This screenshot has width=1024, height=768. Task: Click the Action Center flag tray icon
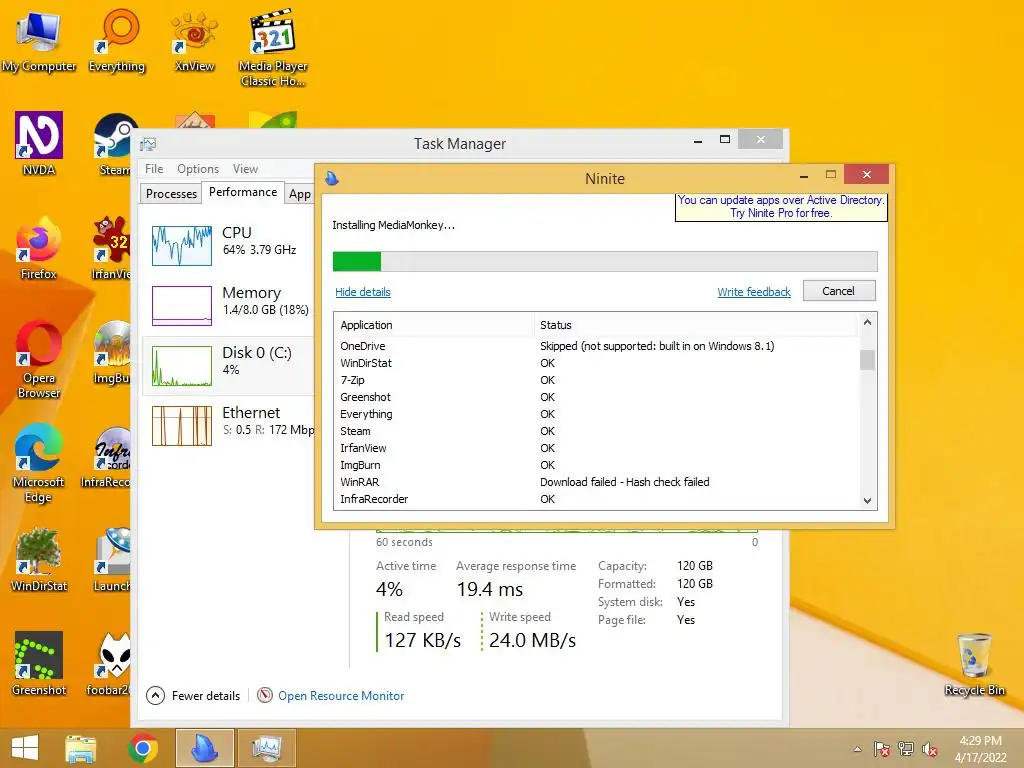(x=882, y=749)
